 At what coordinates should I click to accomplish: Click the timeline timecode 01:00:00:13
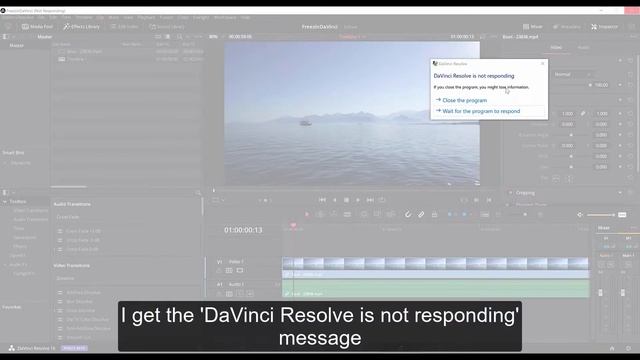pos(243,230)
